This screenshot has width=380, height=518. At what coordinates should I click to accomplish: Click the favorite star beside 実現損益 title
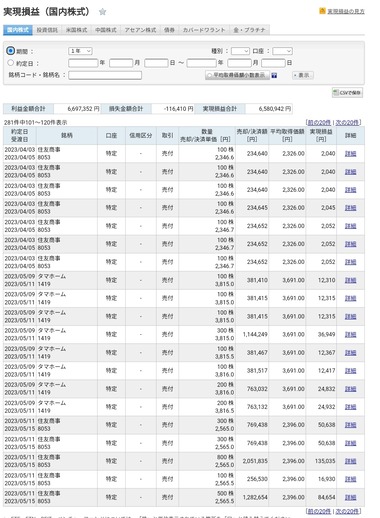[103, 12]
